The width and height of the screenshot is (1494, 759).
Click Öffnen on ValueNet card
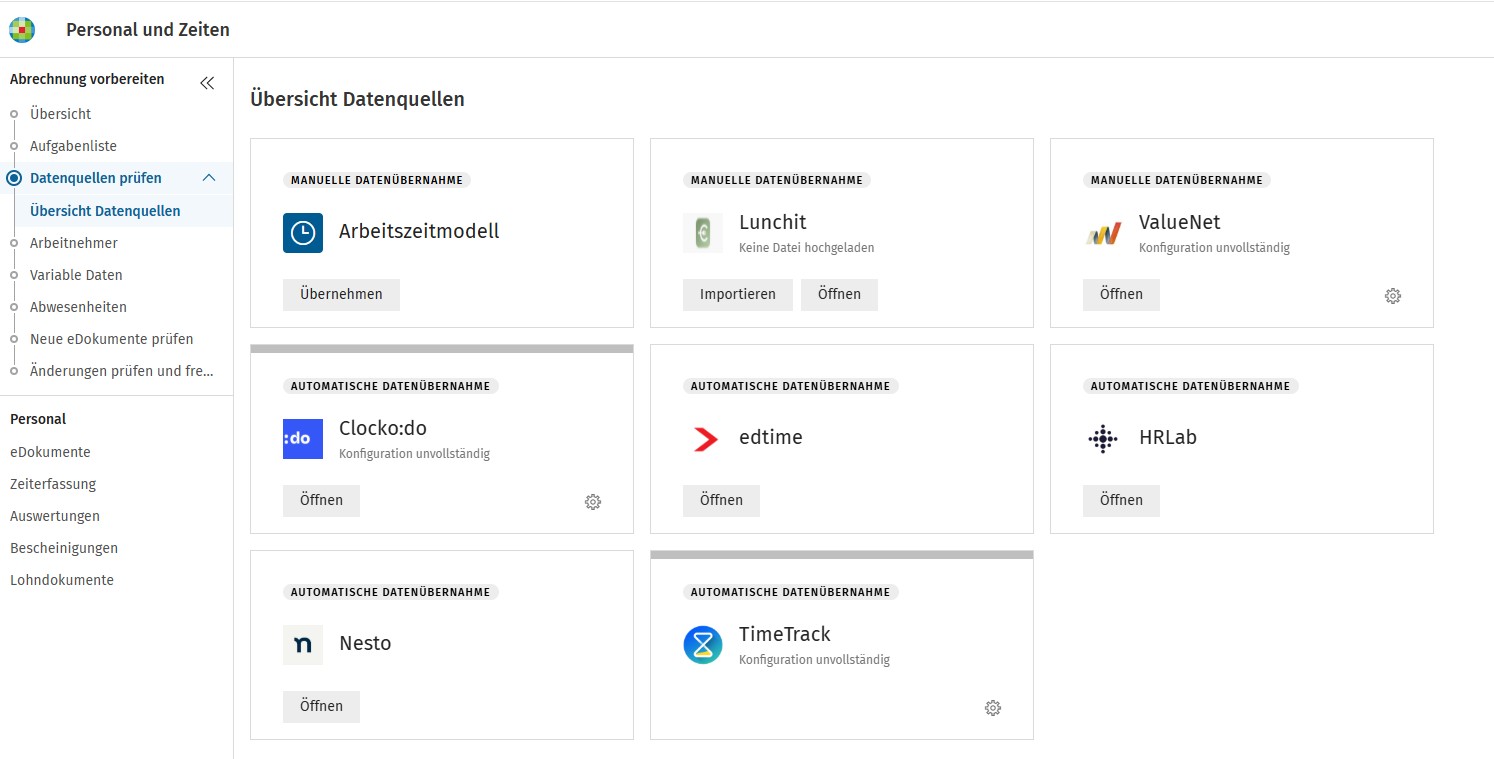(1121, 295)
